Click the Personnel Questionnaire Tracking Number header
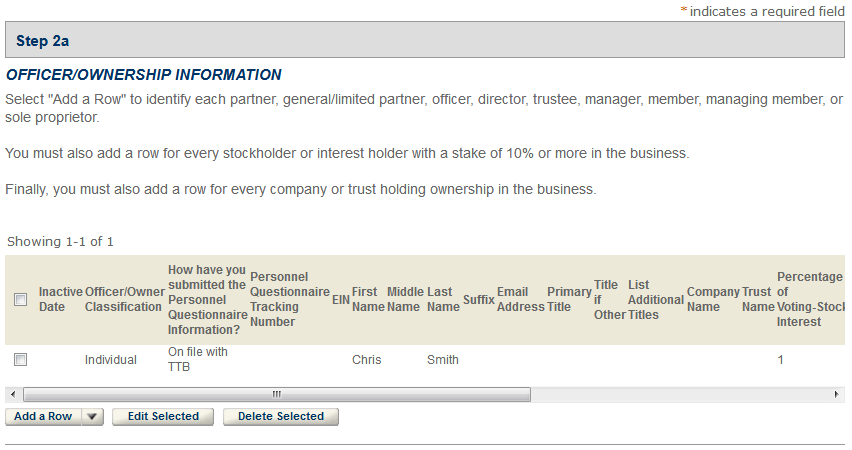 (289, 299)
